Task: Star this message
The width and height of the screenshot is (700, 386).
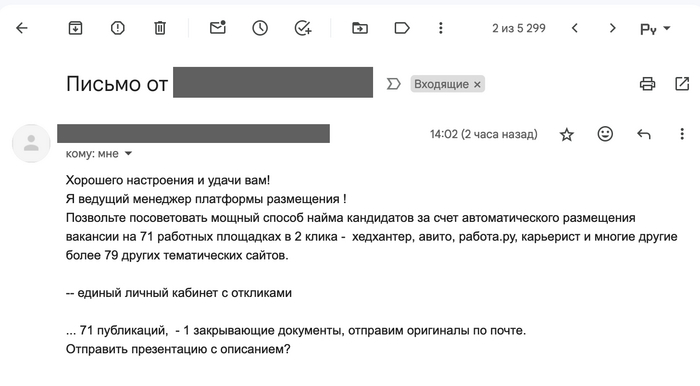Action: pos(567,134)
